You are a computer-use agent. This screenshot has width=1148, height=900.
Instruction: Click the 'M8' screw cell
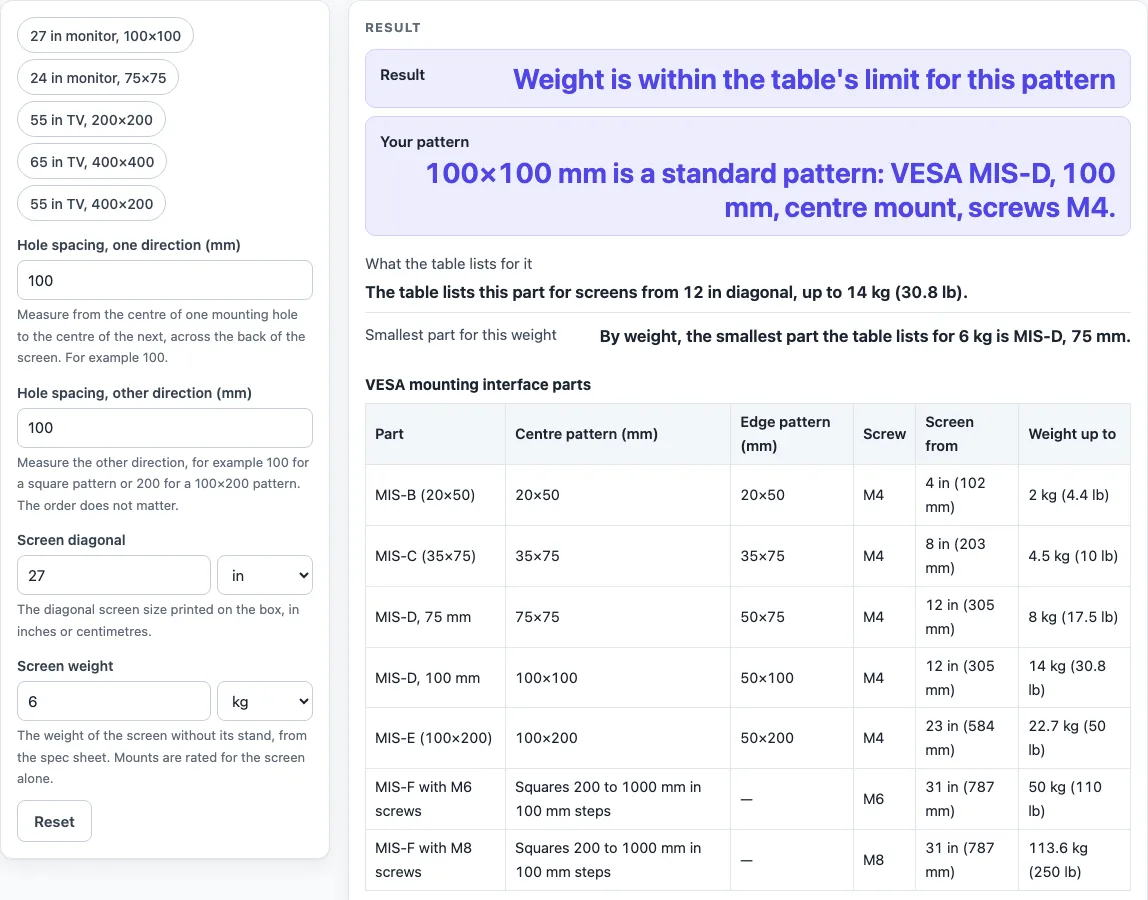click(884, 860)
